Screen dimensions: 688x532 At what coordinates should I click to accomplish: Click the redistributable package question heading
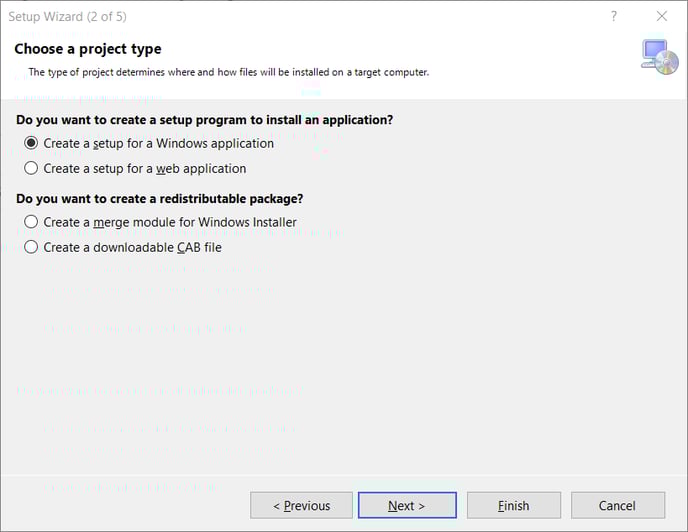point(159,198)
